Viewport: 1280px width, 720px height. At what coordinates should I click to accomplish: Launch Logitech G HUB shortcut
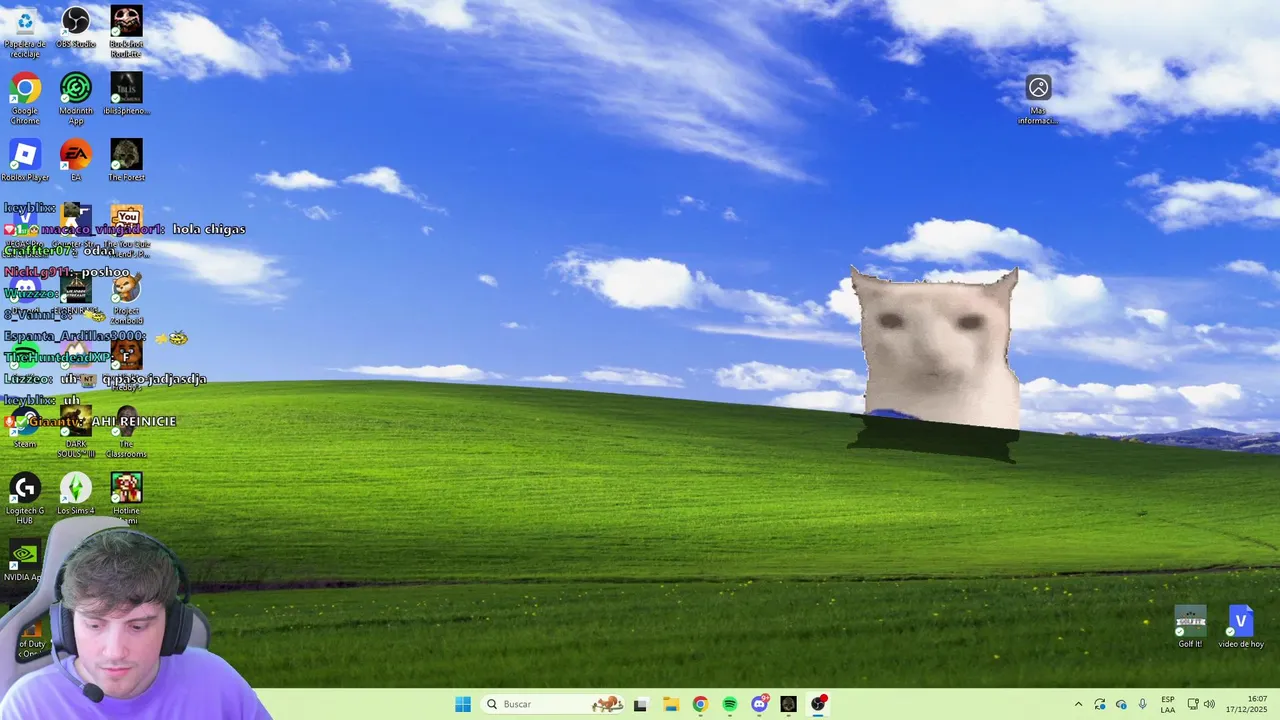click(x=25, y=499)
